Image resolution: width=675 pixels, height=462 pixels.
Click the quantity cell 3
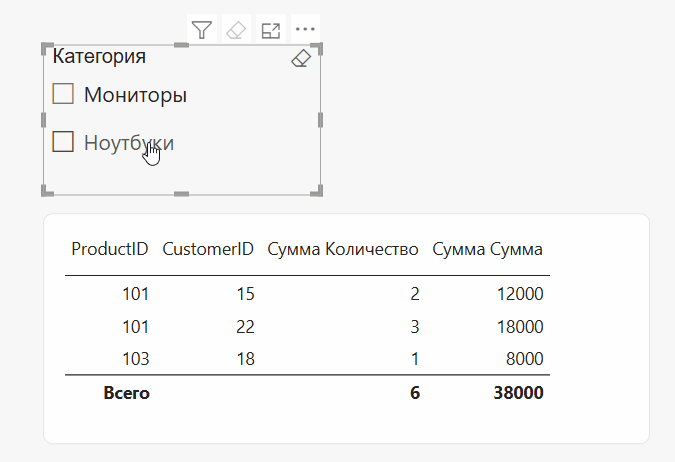tap(415, 327)
